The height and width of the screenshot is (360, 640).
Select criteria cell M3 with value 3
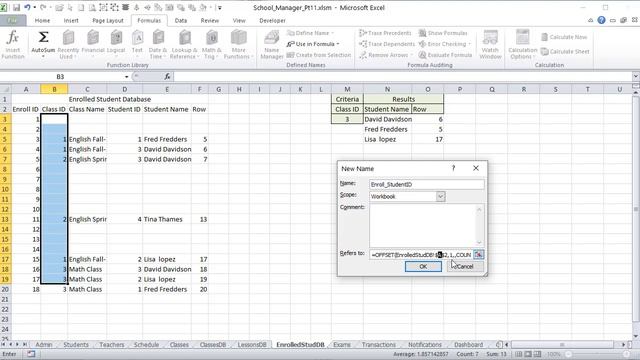point(347,119)
